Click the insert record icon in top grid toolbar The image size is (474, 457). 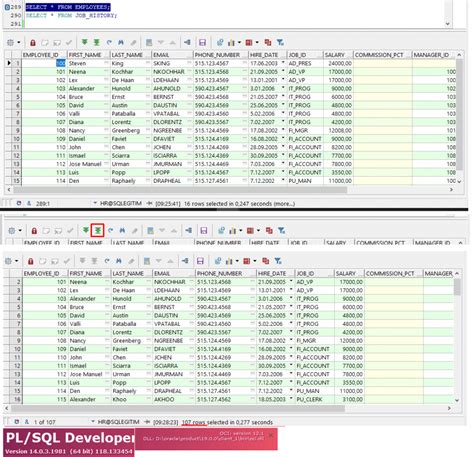45,43
